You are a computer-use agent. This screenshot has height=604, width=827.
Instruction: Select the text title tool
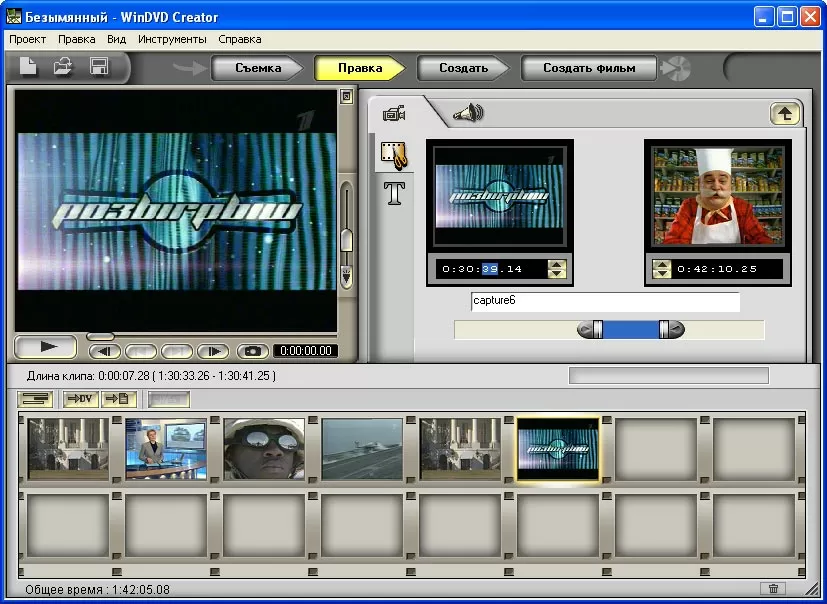click(394, 193)
